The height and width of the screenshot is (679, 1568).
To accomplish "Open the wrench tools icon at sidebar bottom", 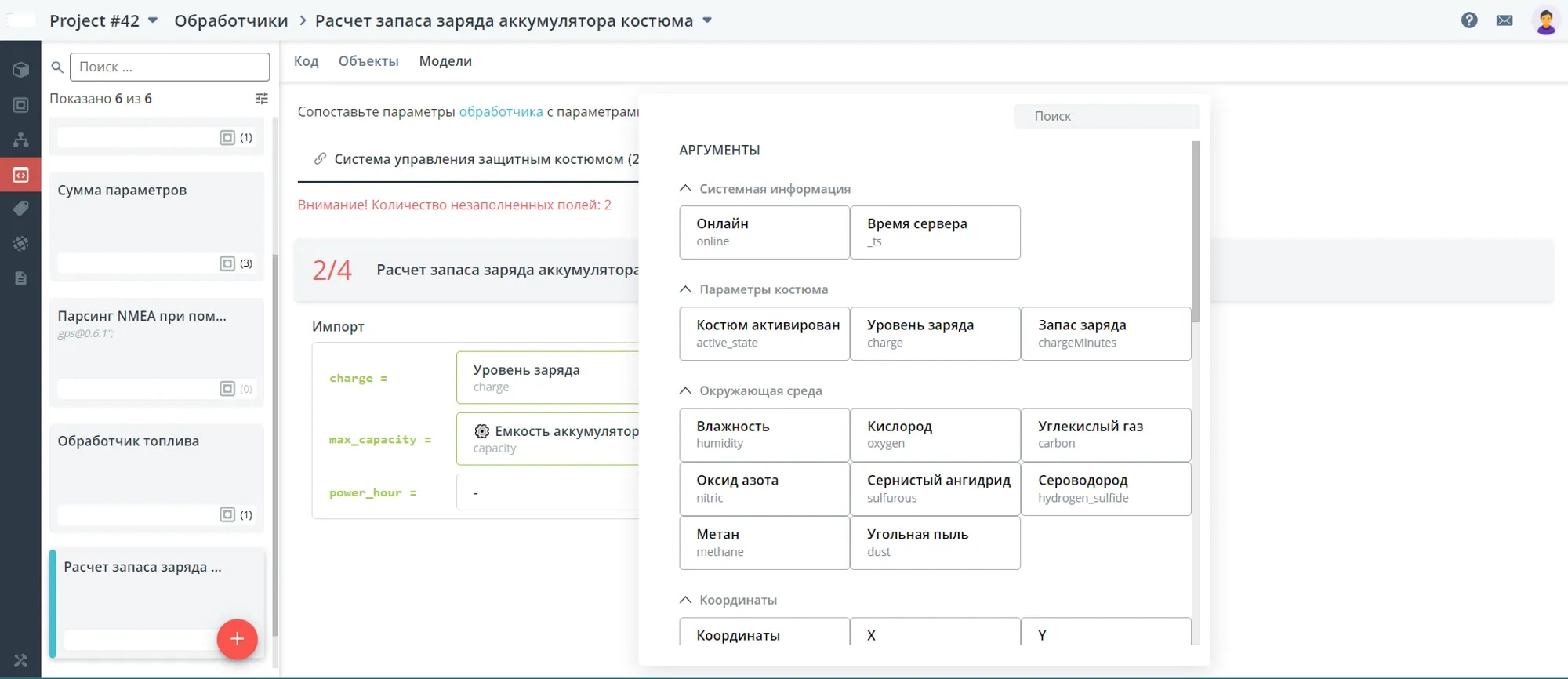I will [20, 660].
